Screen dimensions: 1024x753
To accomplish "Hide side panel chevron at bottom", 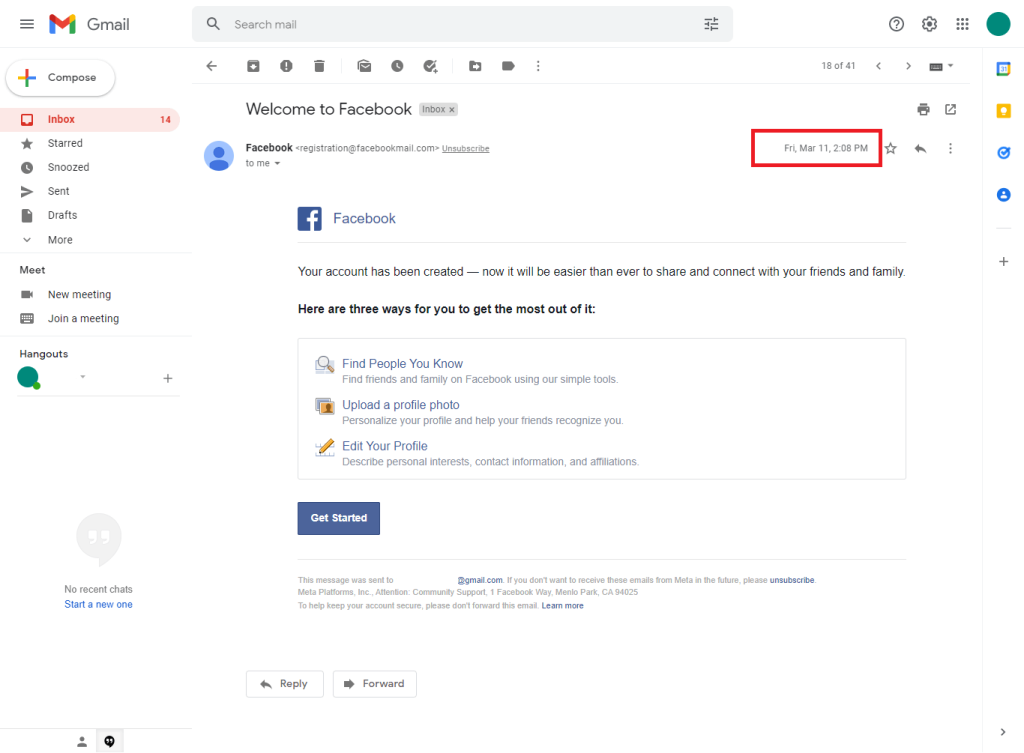I will (x=1003, y=732).
